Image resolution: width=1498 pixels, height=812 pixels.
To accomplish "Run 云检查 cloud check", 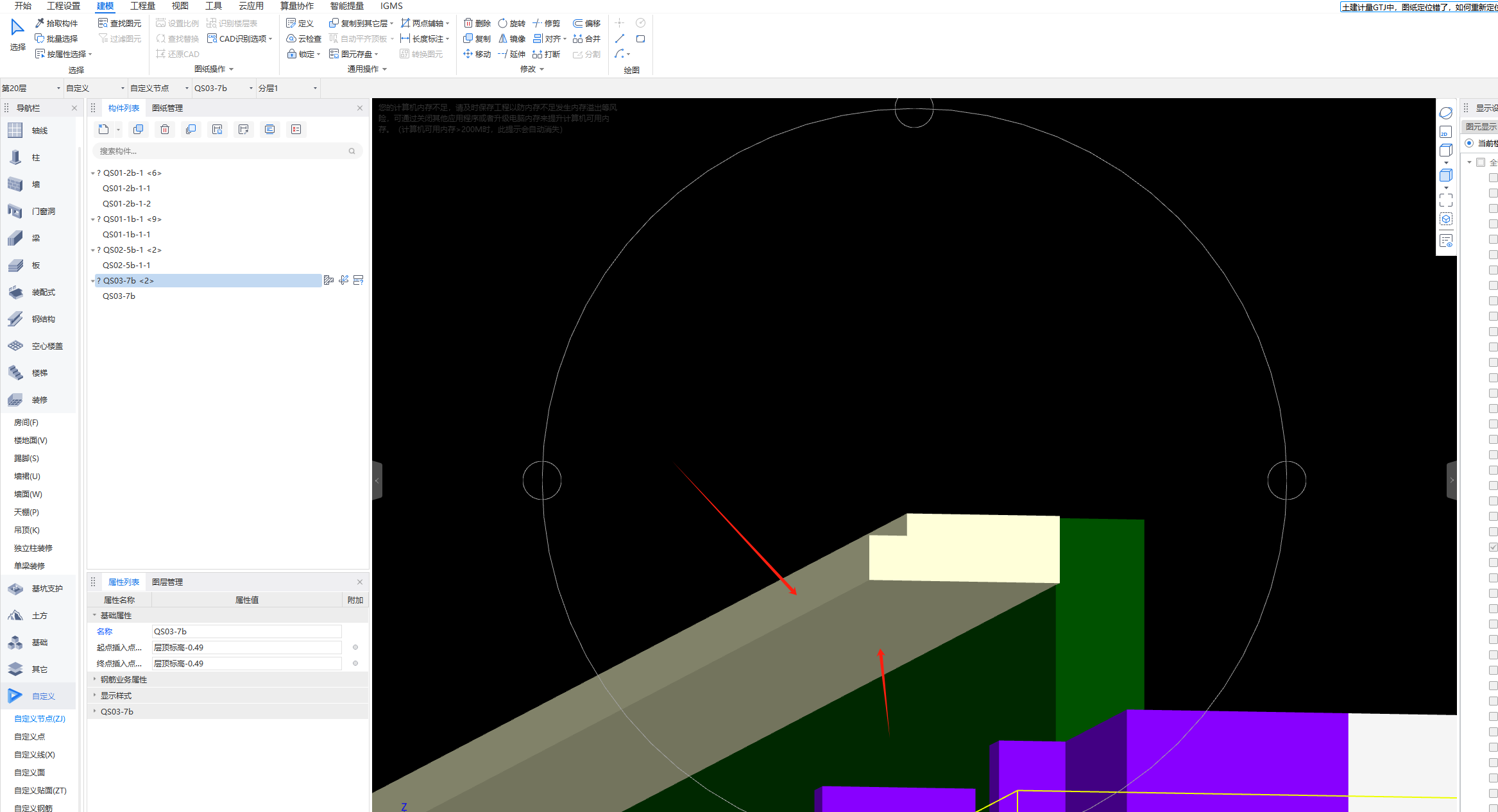I will click(x=303, y=38).
